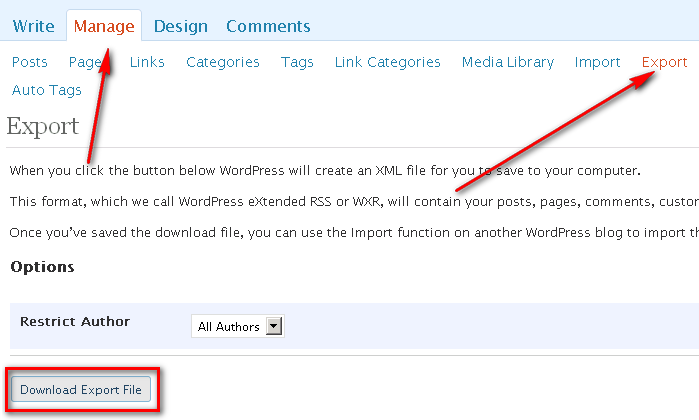Viewport: 699px width, 420px height.
Task: Select the Export submenu item
Action: coord(664,62)
